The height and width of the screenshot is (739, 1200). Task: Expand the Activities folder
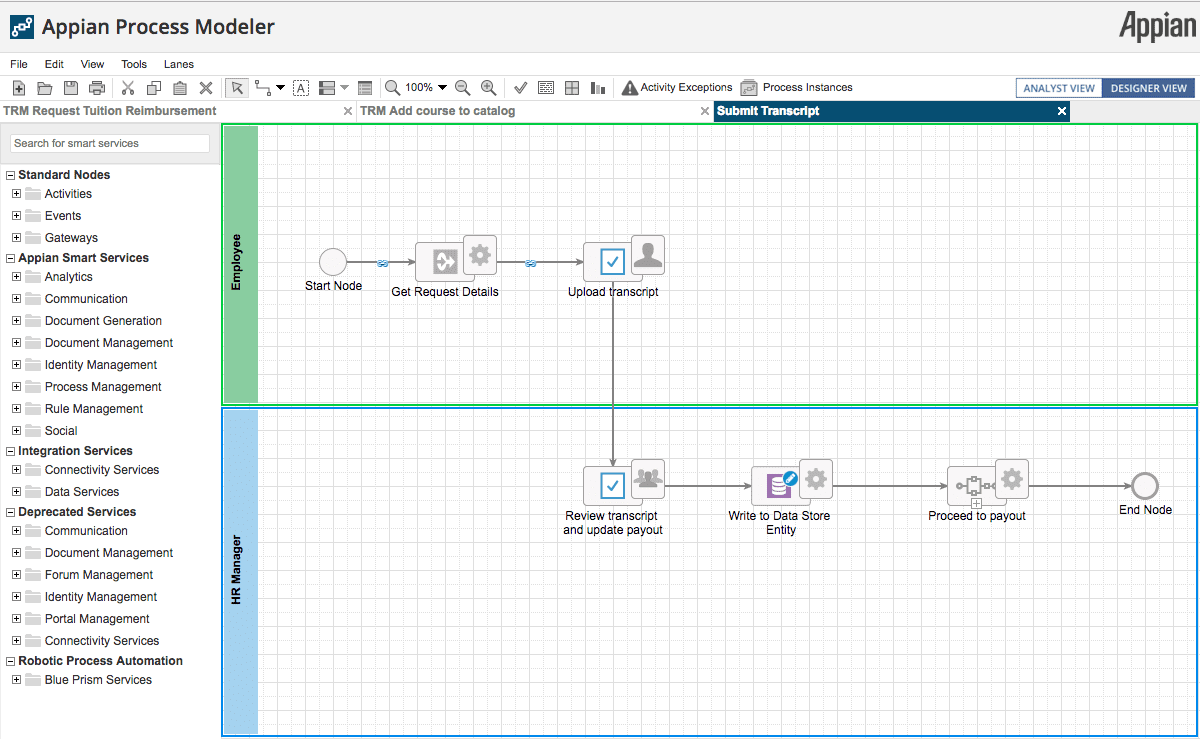pos(17,194)
